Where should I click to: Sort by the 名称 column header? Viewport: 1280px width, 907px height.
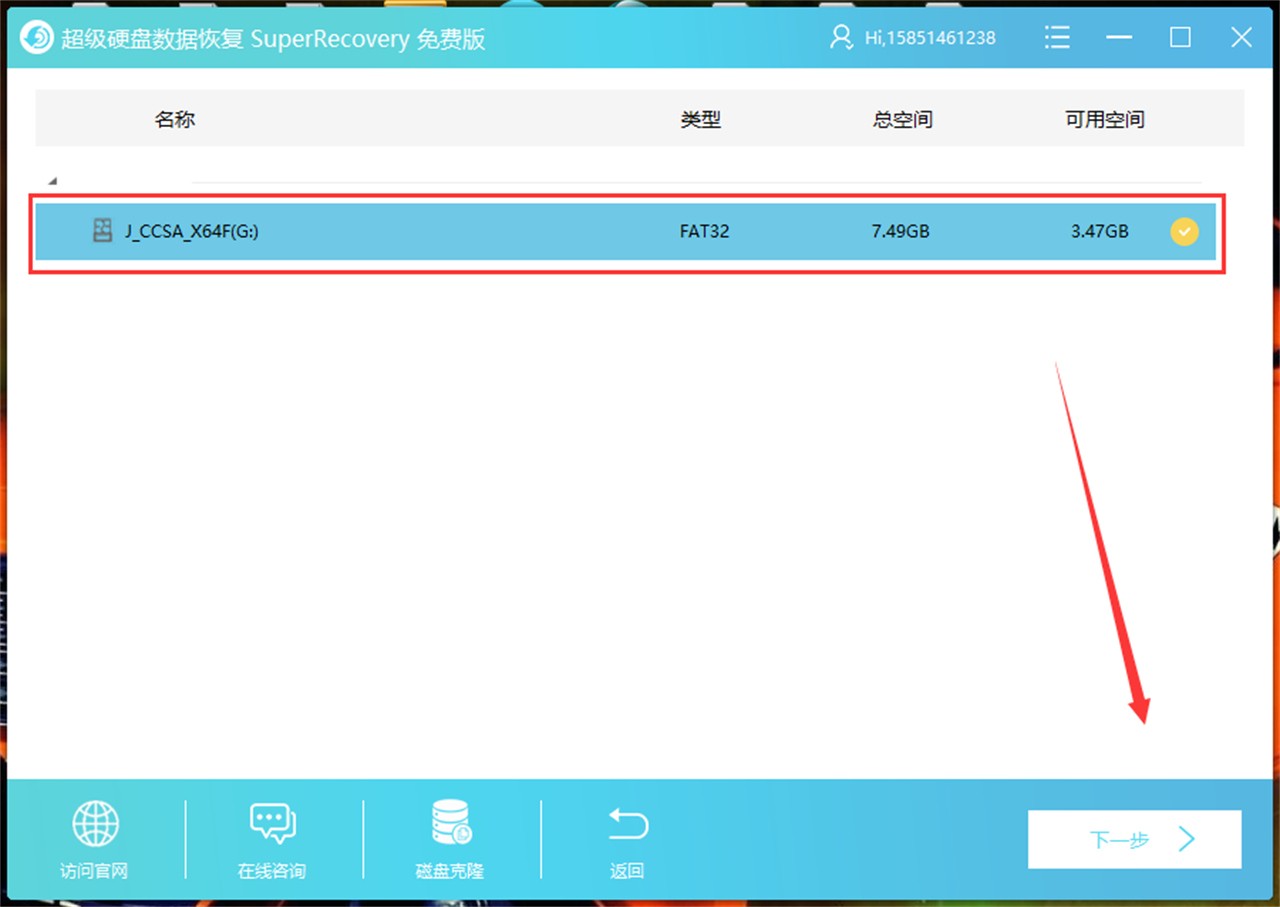tap(175, 119)
